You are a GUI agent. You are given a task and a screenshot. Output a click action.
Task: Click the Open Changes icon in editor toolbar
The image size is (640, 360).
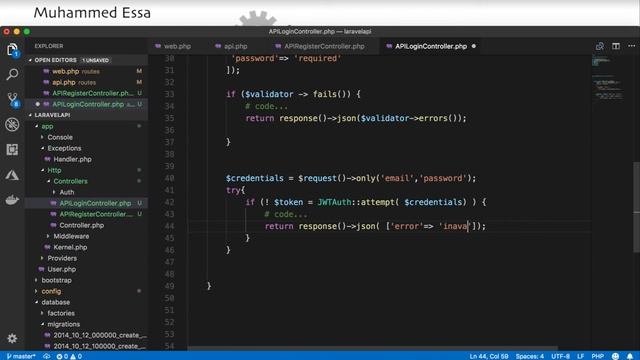(600, 46)
